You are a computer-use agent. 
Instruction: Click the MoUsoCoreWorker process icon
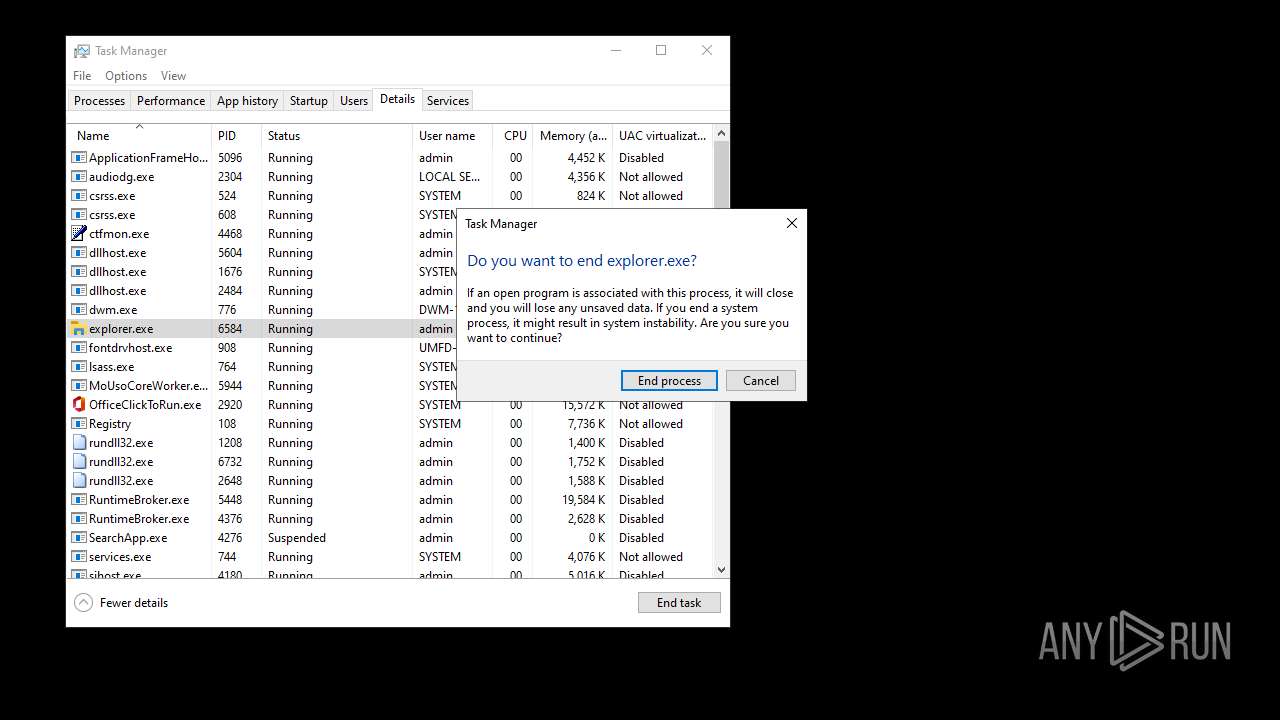click(x=79, y=385)
